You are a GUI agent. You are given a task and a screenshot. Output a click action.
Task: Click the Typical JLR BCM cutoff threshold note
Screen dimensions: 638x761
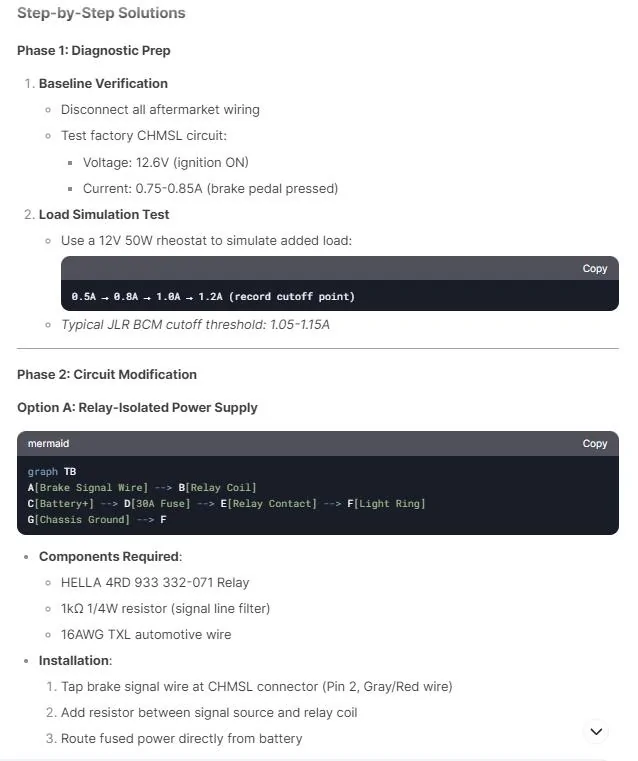195,325
